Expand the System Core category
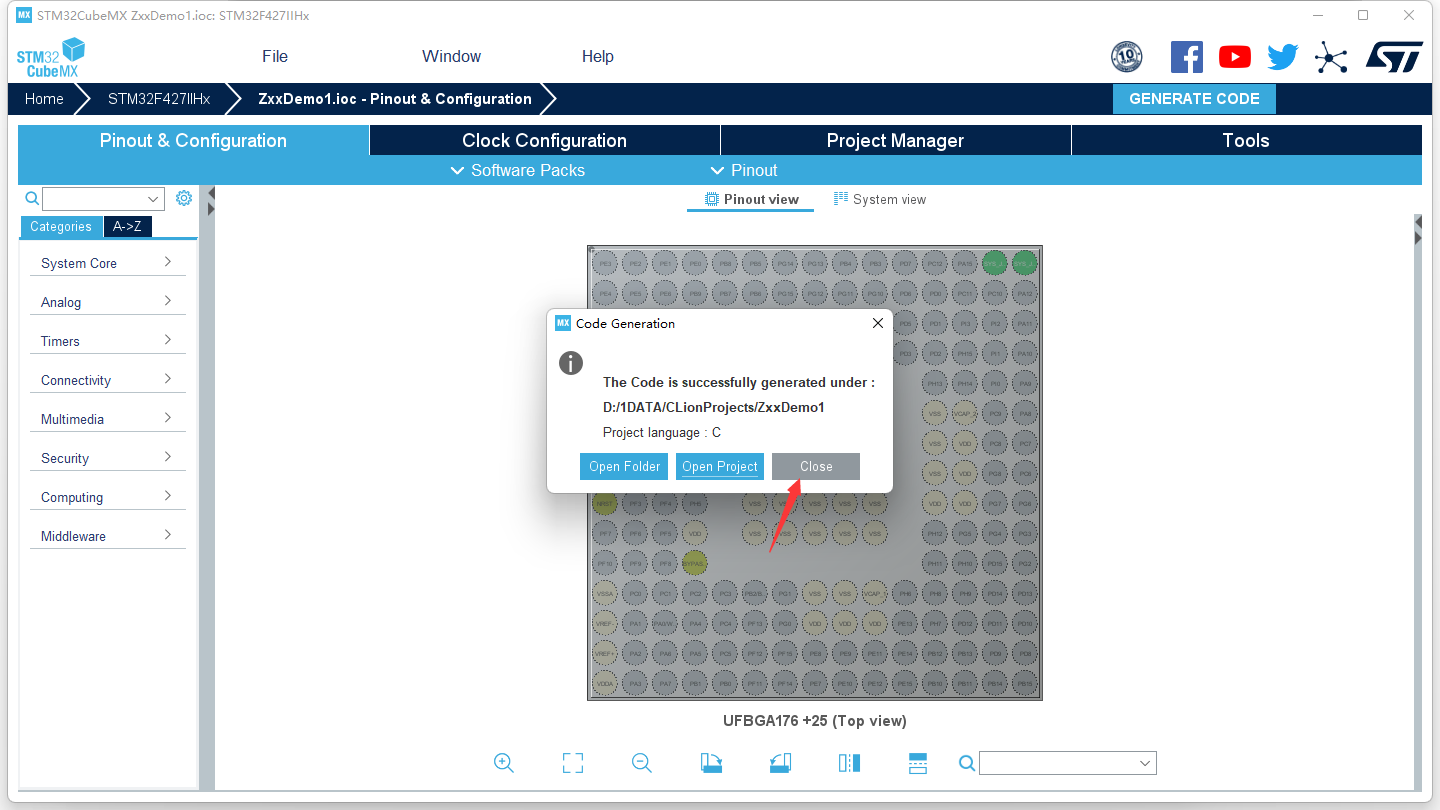 click(108, 263)
